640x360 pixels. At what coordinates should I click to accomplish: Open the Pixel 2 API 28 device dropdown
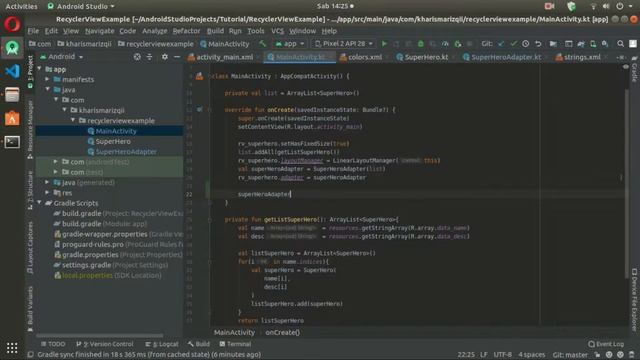(344, 44)
